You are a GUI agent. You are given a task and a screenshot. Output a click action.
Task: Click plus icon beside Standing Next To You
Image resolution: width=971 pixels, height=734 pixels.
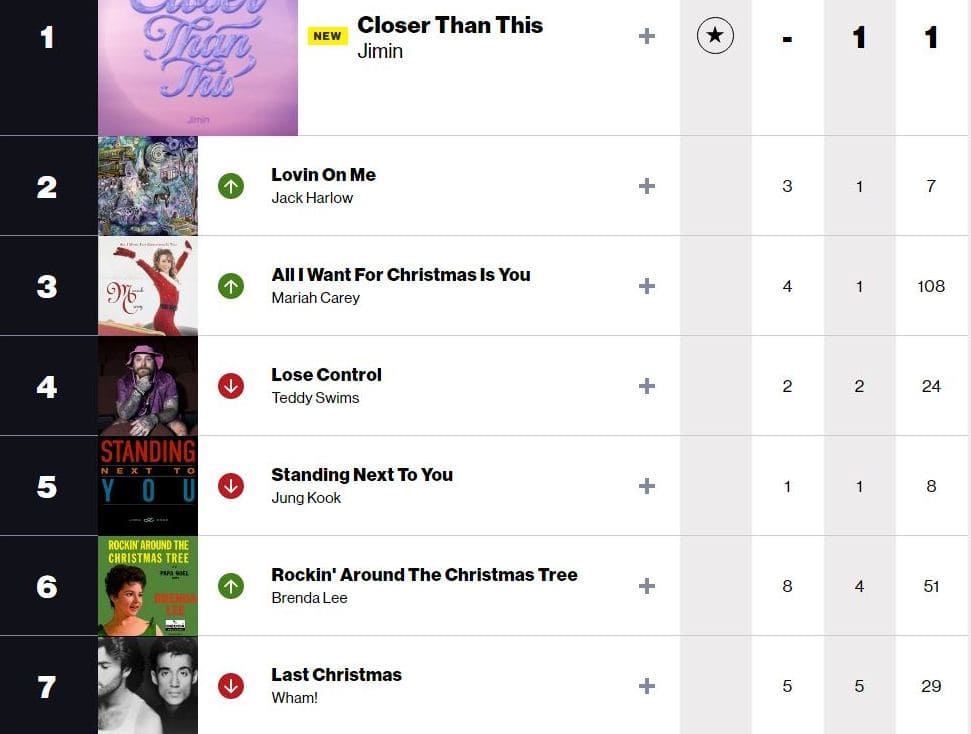pyautogui.click(x=647, y=486)
